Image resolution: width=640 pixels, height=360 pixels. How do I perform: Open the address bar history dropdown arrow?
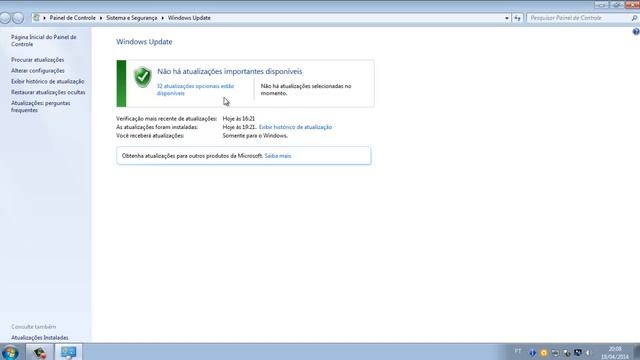507,18
